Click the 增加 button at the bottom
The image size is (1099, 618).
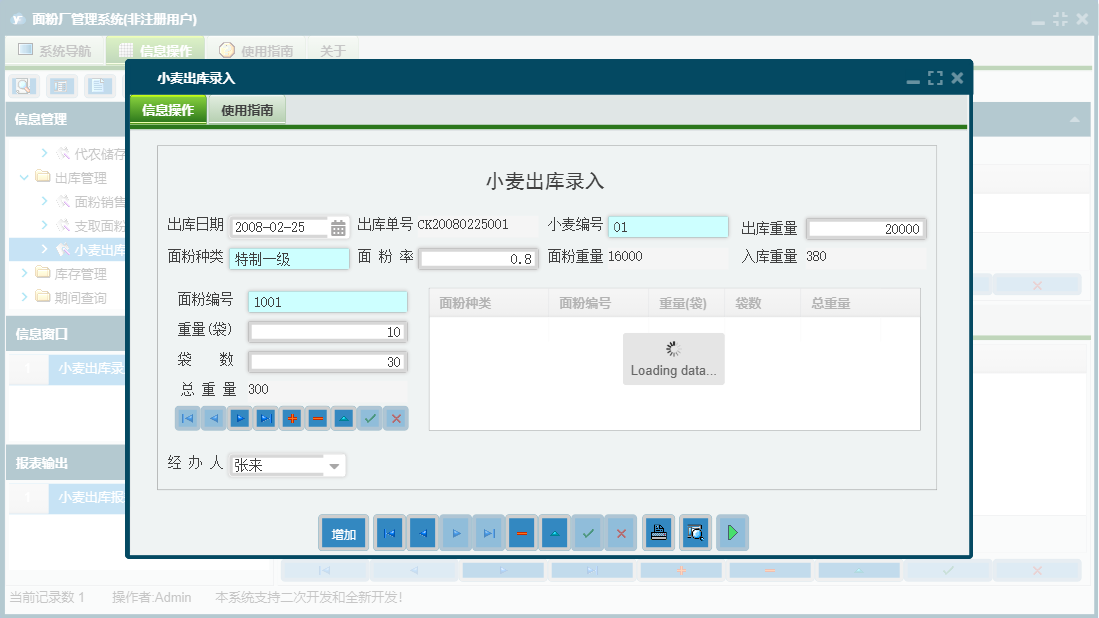343,532
